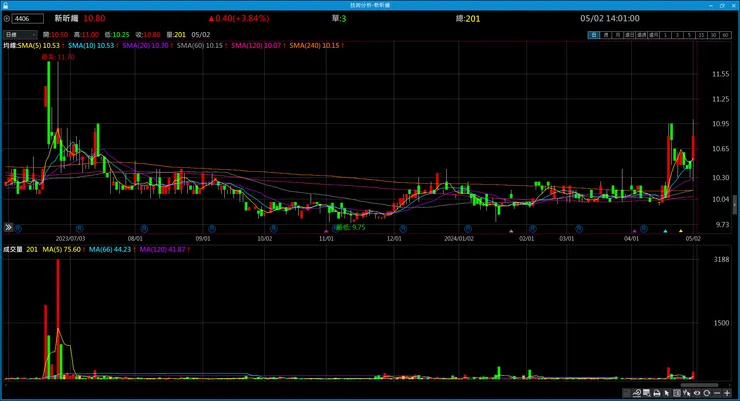Select the 15-minute timeframe tab

tap(701, 35)
